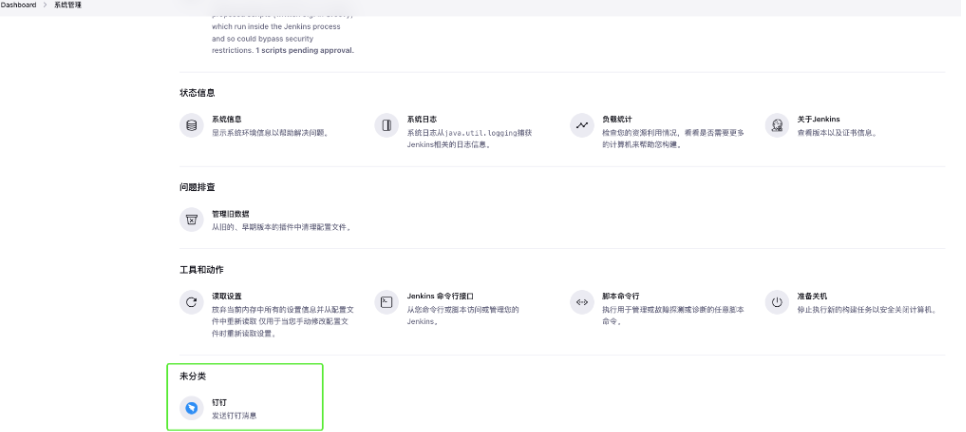The image size is (966, 432).
Task: Click the 未分类 section heading
Action: coord(192,376)
